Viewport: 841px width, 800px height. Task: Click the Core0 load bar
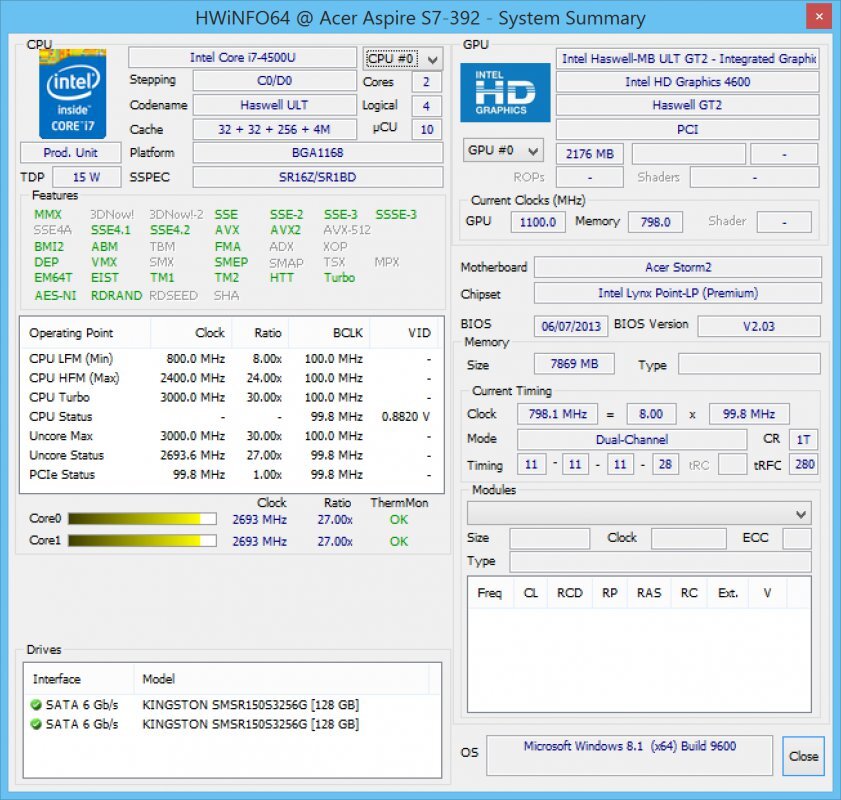(x=140, y=519)
